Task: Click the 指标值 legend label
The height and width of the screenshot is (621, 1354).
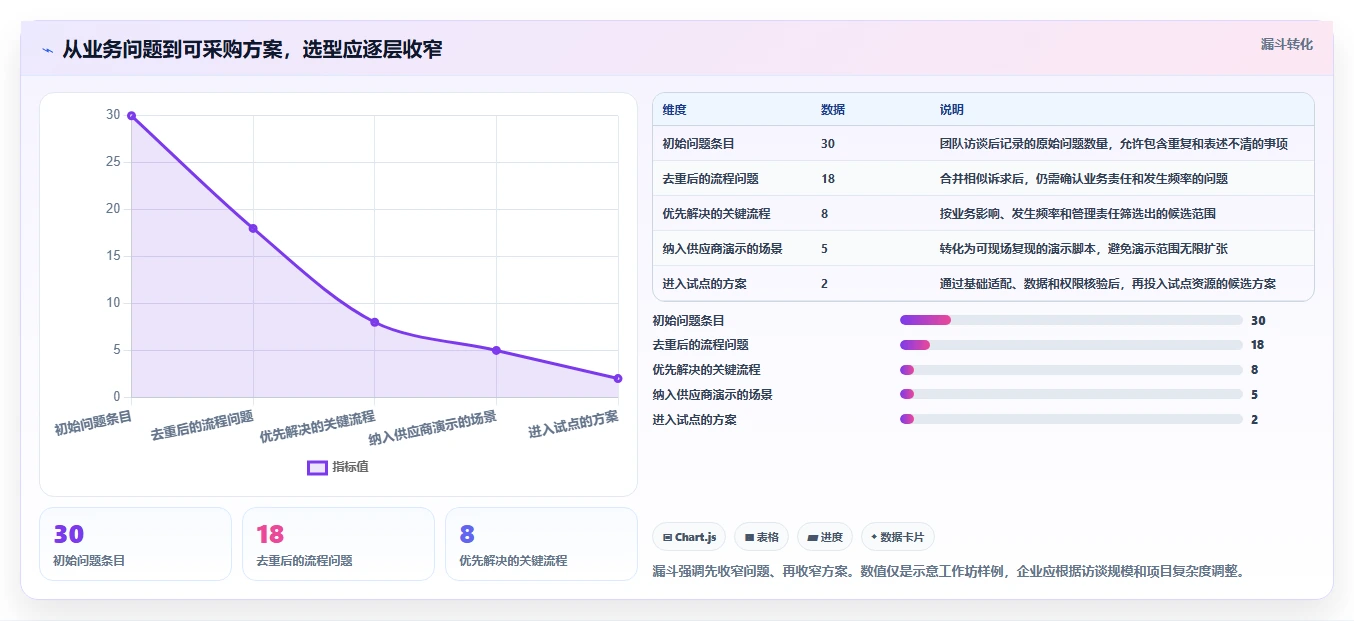Action: [x=350, y=467]
